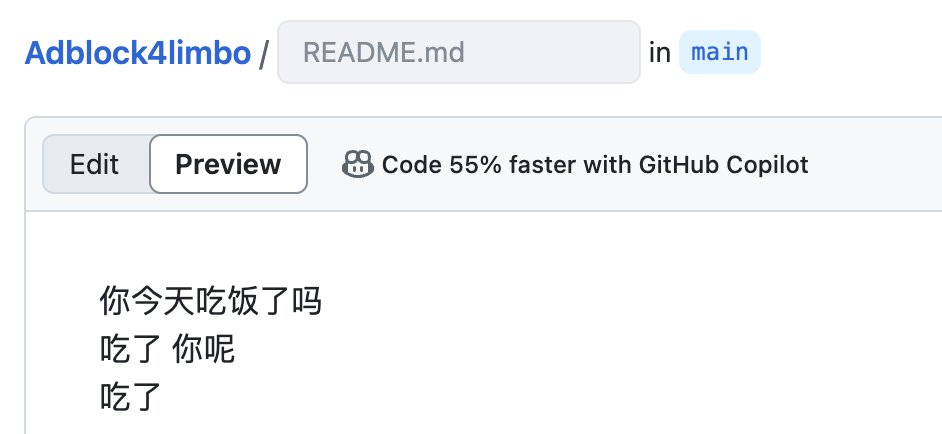Click the first 吃了 in the second line
Viewport: 942px width, 434px height.
[x=131, y=349]
